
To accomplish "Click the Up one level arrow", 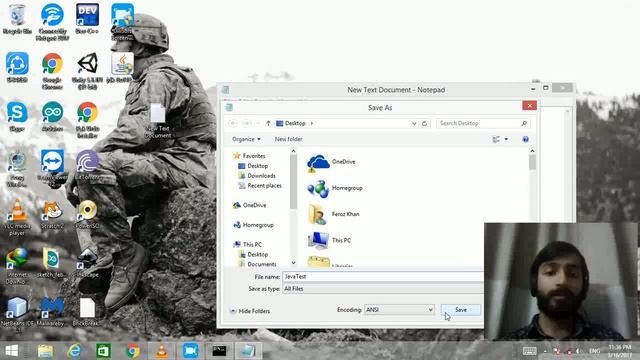I will click(x=268, y=123).
